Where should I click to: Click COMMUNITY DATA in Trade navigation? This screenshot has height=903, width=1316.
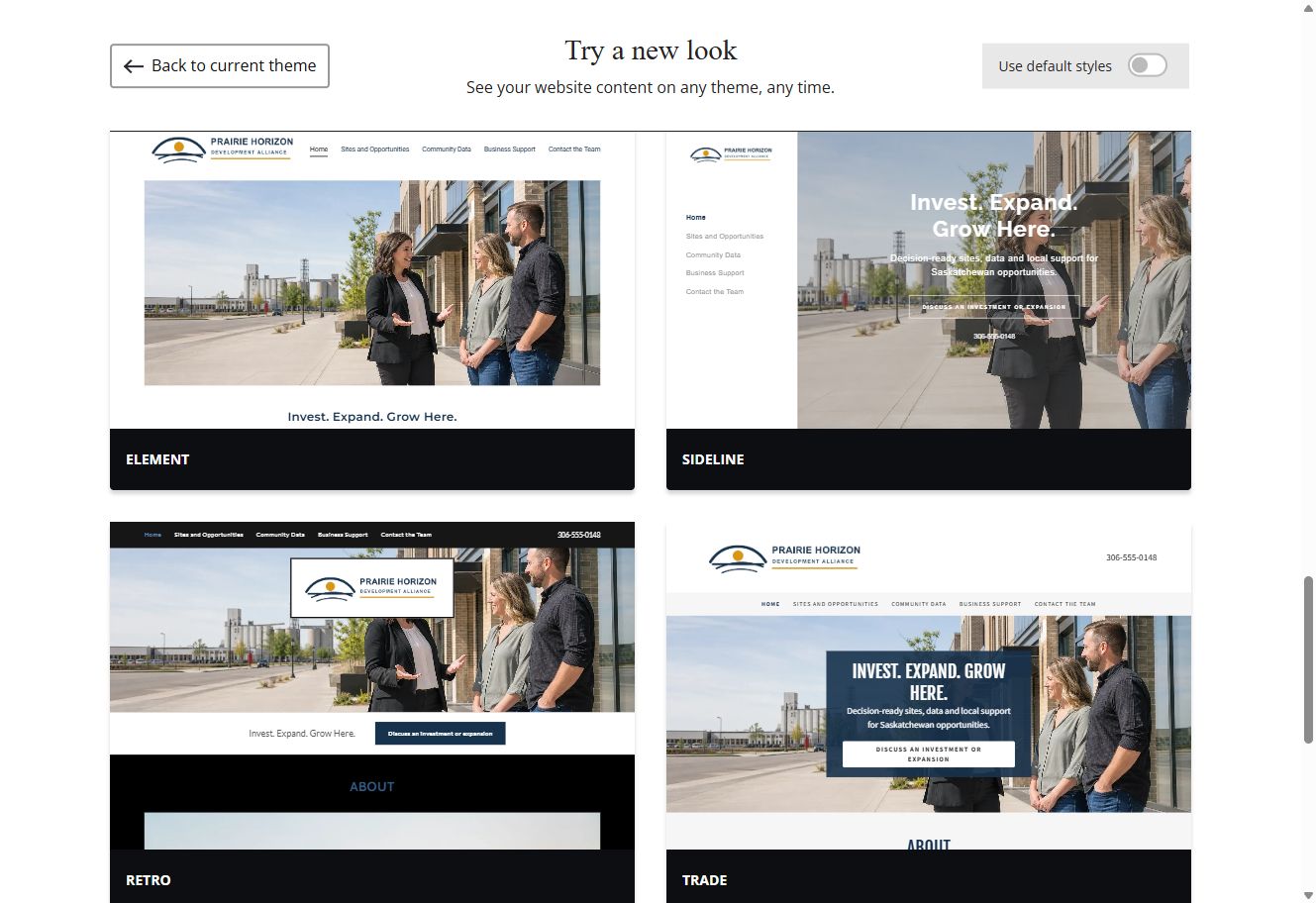(x=919, y=604)
